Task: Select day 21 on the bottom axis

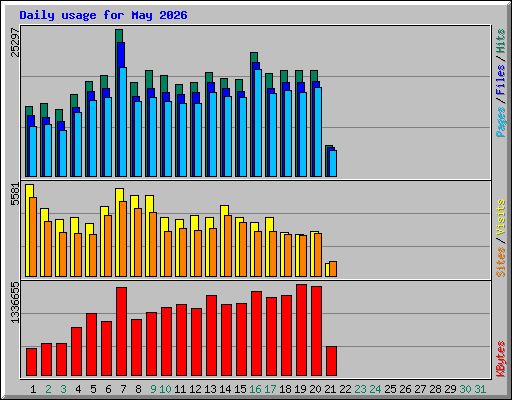Action: click(330, 389)
